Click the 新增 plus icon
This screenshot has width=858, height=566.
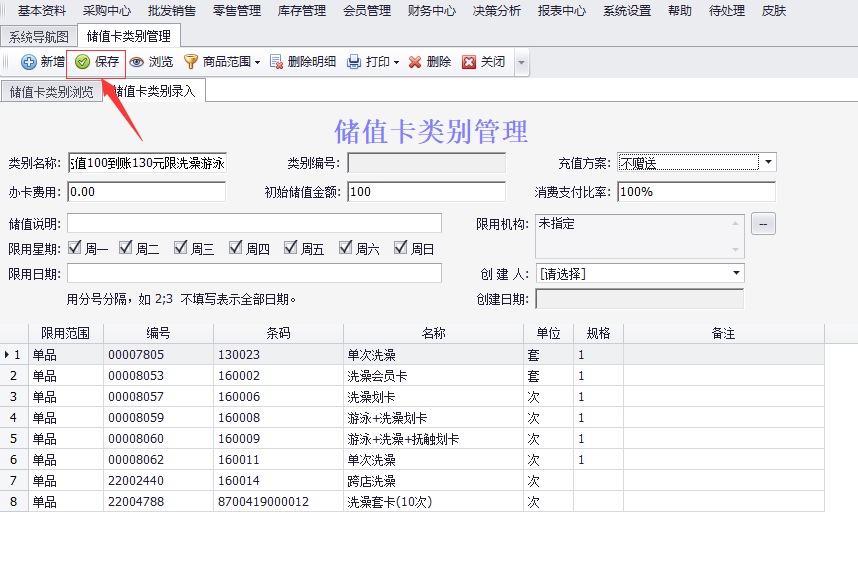[x=28, y=62]
